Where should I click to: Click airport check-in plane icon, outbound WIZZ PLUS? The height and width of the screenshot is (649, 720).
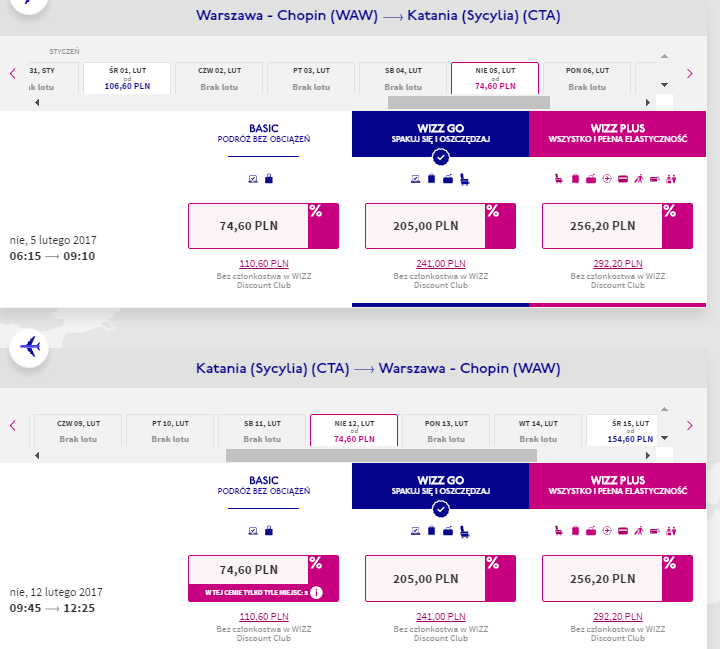pos(607,179)
